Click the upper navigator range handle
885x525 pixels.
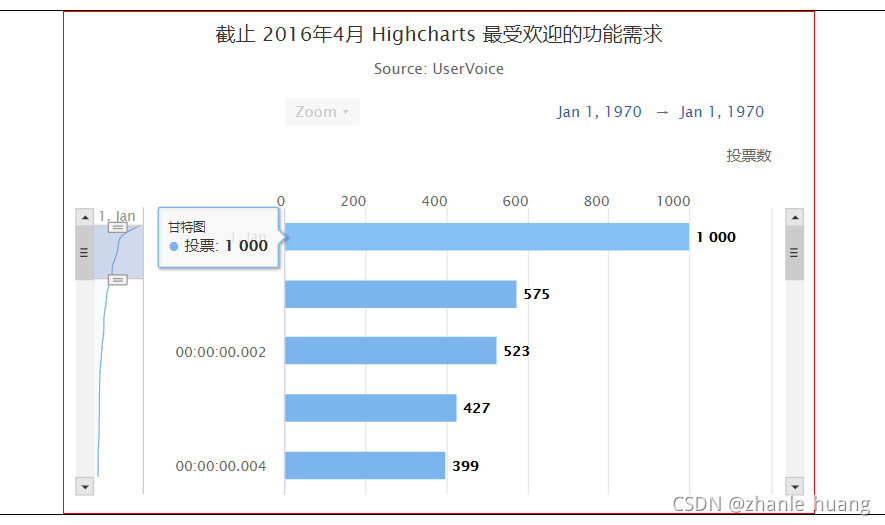pyautogui.click(x=117, y=228)
